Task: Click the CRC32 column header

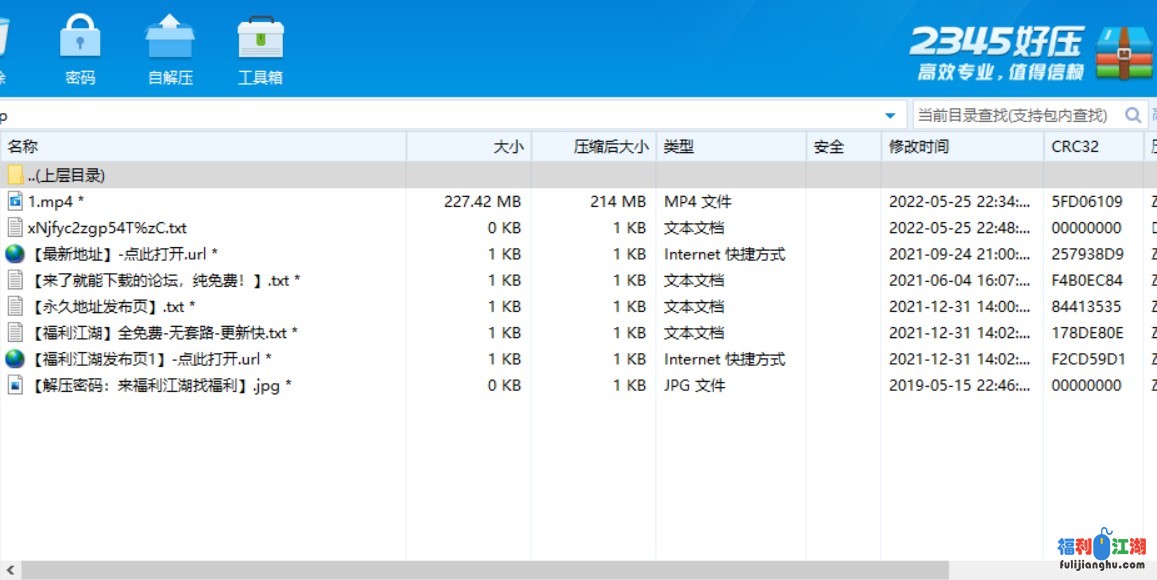Action: coord(1075,147)
